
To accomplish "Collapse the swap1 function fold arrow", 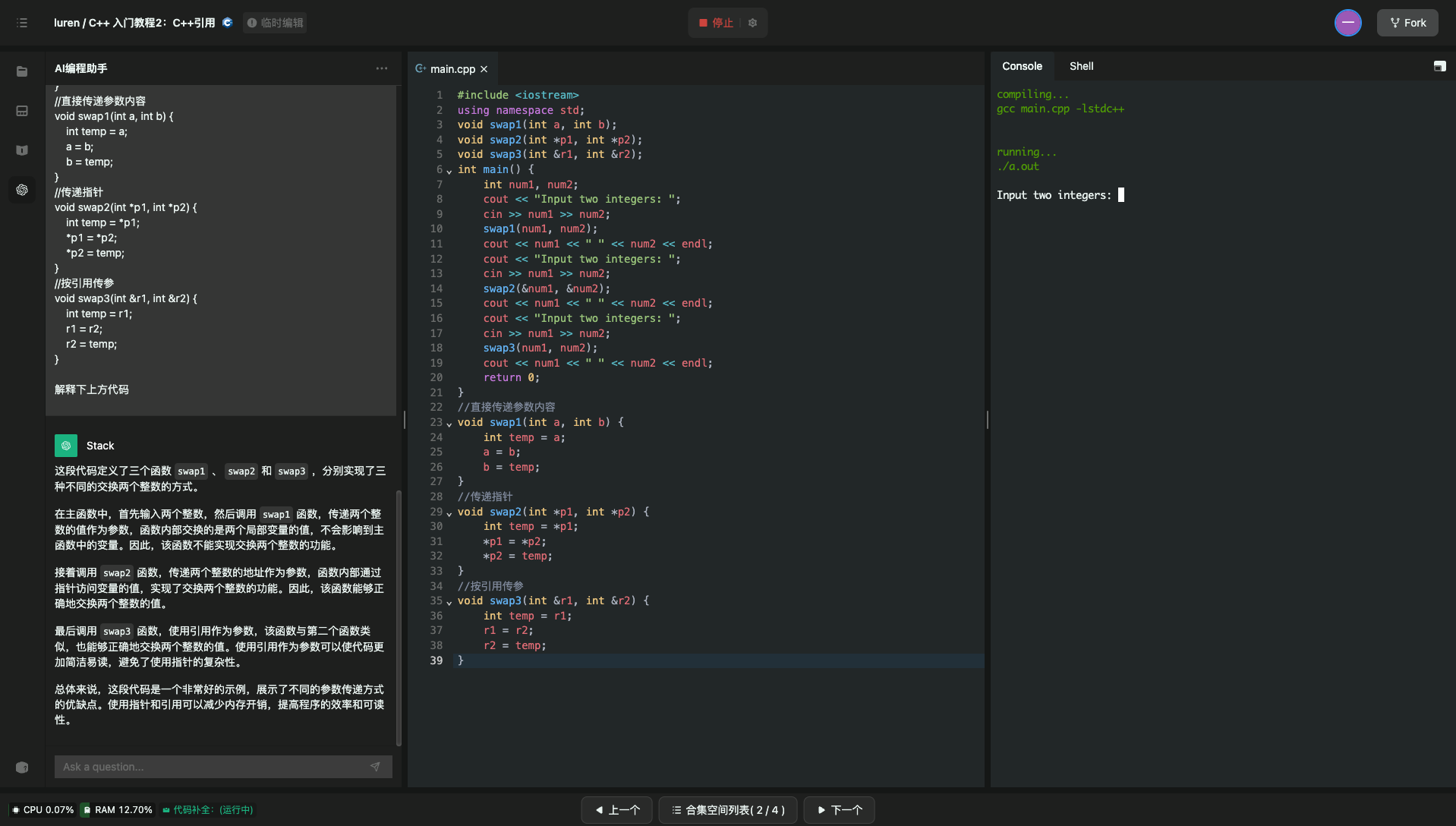I will click(449, 424).
